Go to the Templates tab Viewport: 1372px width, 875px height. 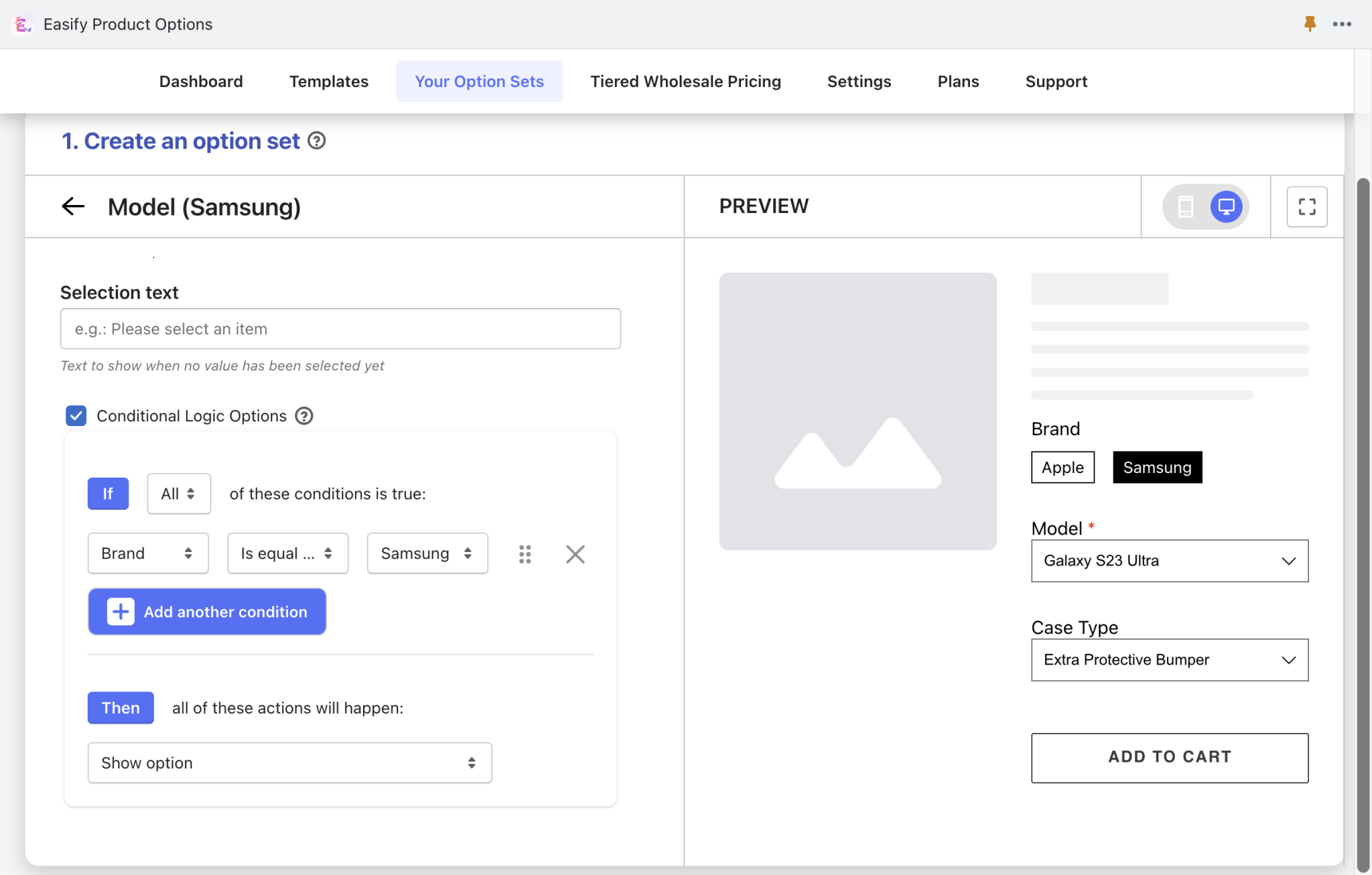click(329, 82)
